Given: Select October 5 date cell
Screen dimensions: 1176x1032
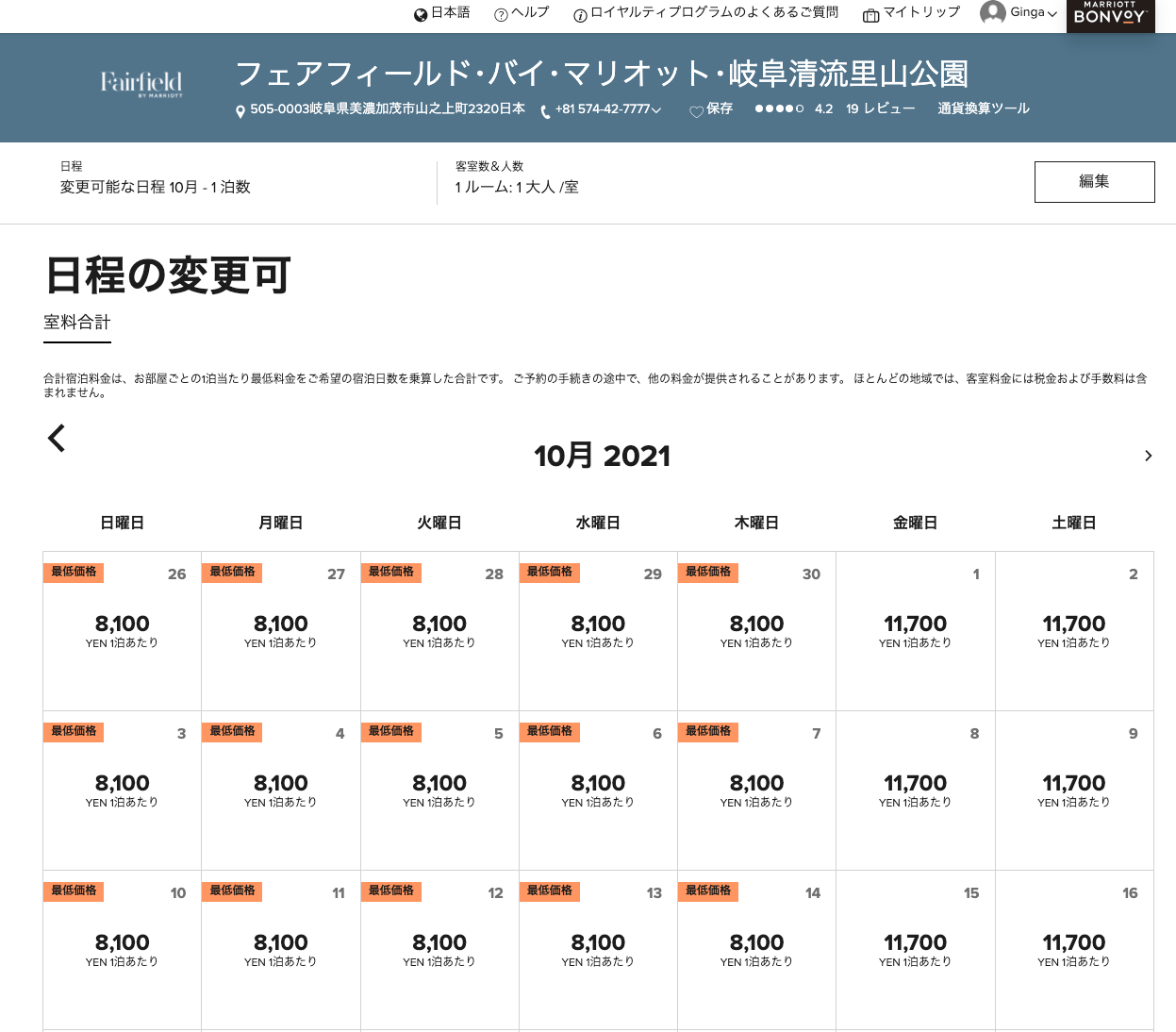Looking at the screenshot, I should [439, 791].
